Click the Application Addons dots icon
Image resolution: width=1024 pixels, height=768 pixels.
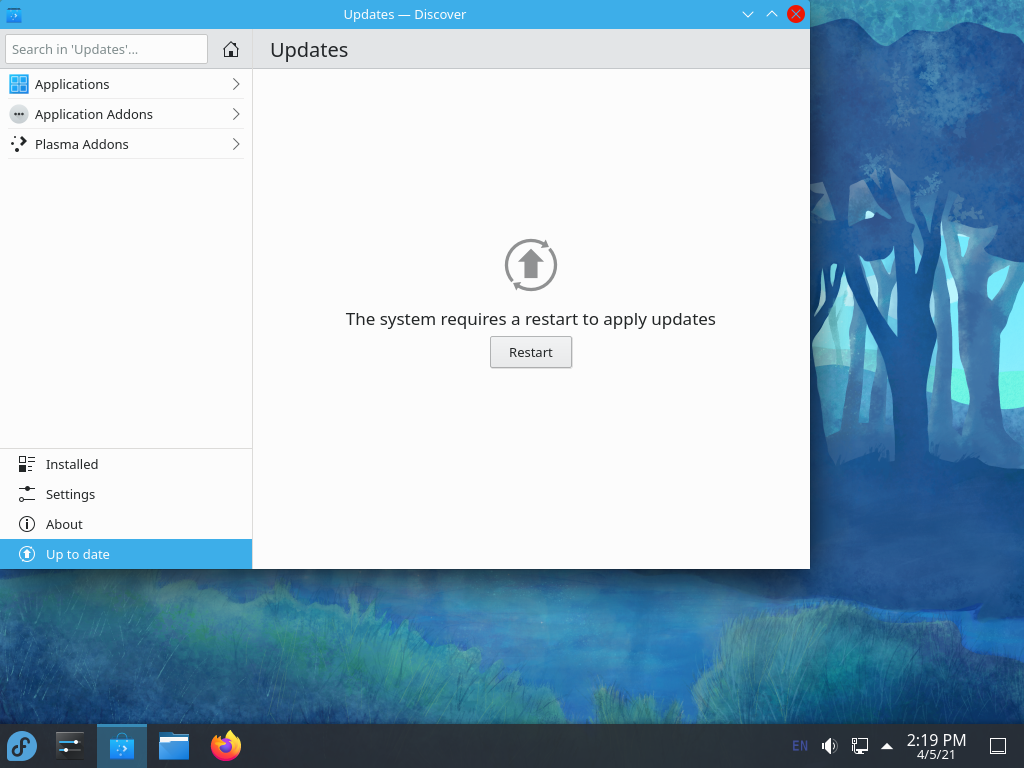[x=19, y=114]
